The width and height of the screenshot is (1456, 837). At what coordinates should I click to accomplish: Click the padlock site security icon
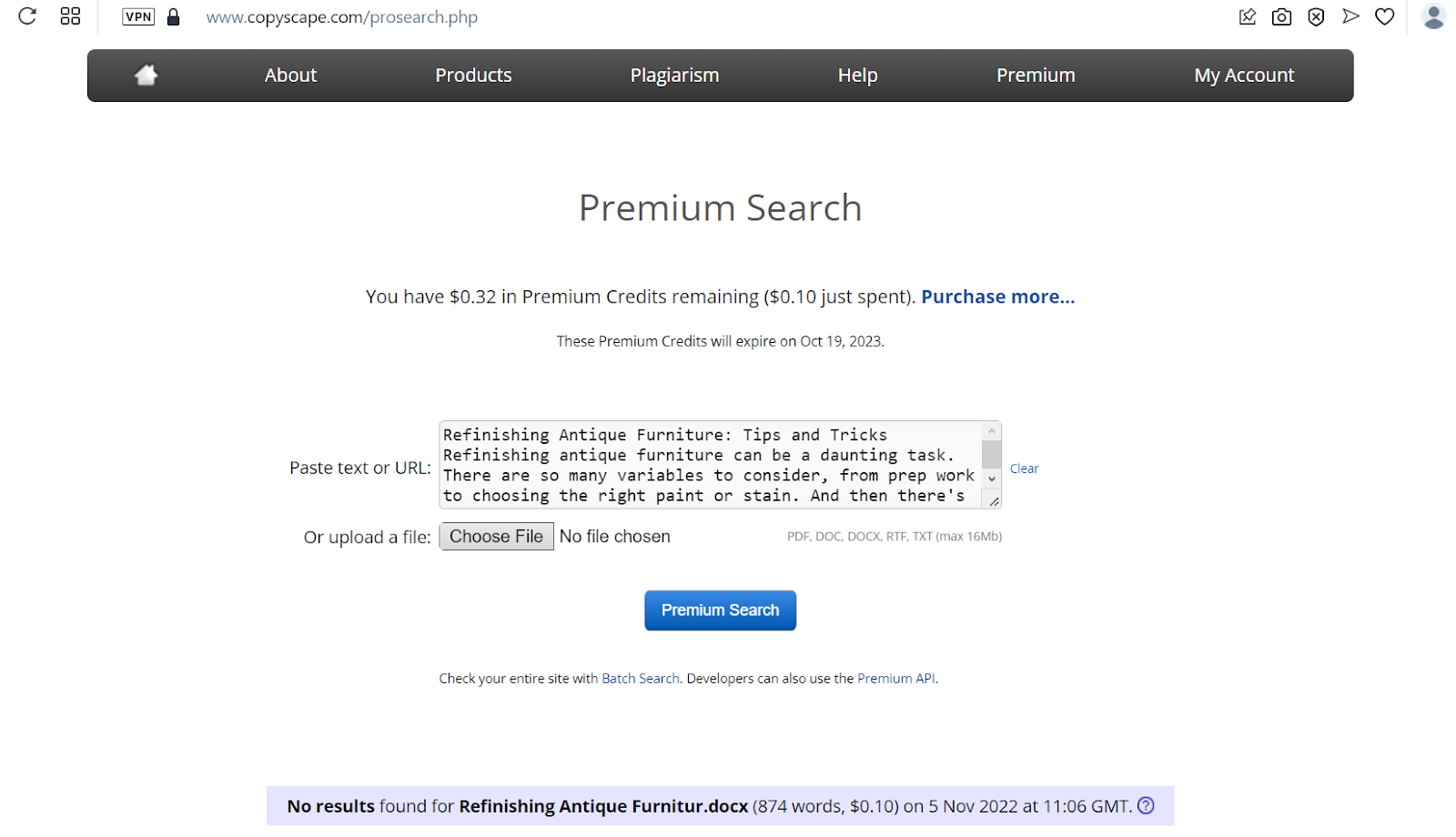173,16
